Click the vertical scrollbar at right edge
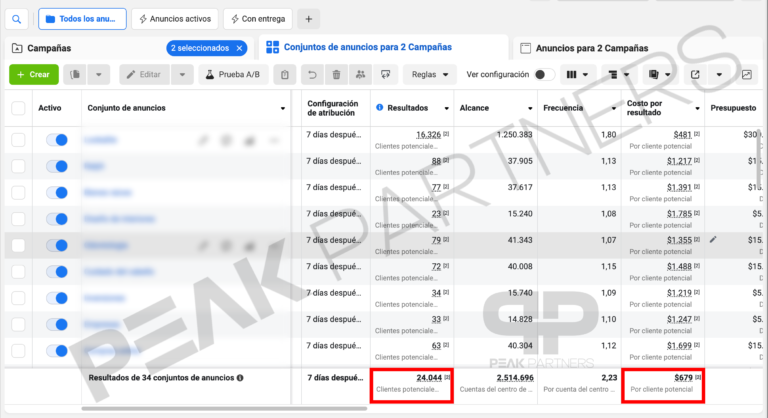Image resolution: width=768 pixels, height=418 pixels. (x=760, y=158)
